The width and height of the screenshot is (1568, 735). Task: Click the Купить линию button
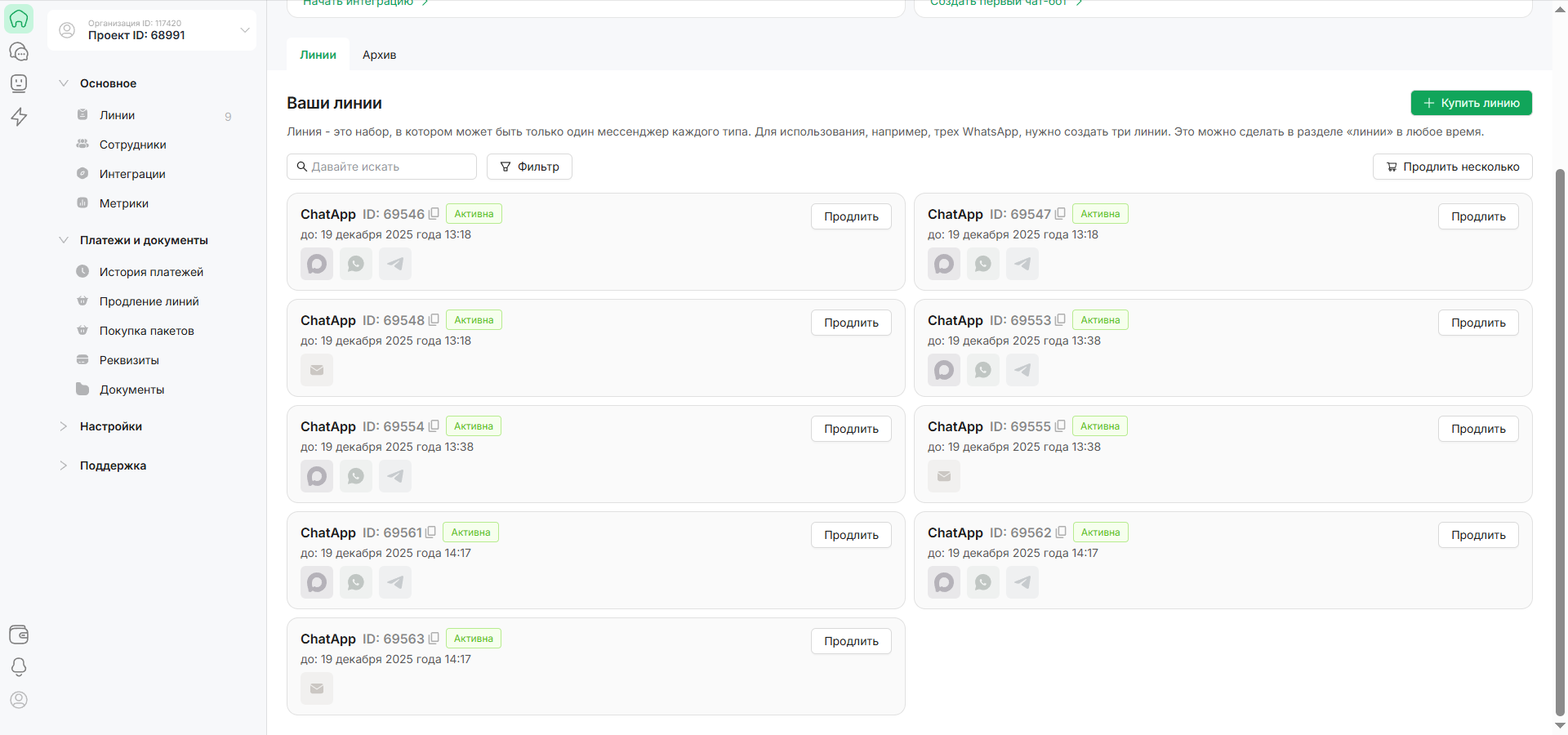tap(1471, 103)
